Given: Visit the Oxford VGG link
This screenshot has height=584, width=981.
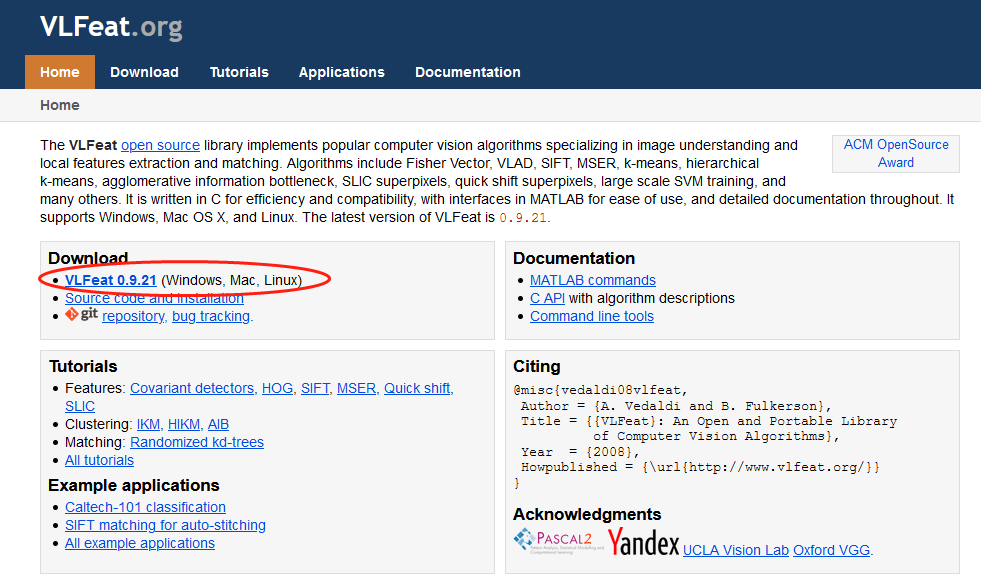Looking at the screenshot, I should pos(831,551).
